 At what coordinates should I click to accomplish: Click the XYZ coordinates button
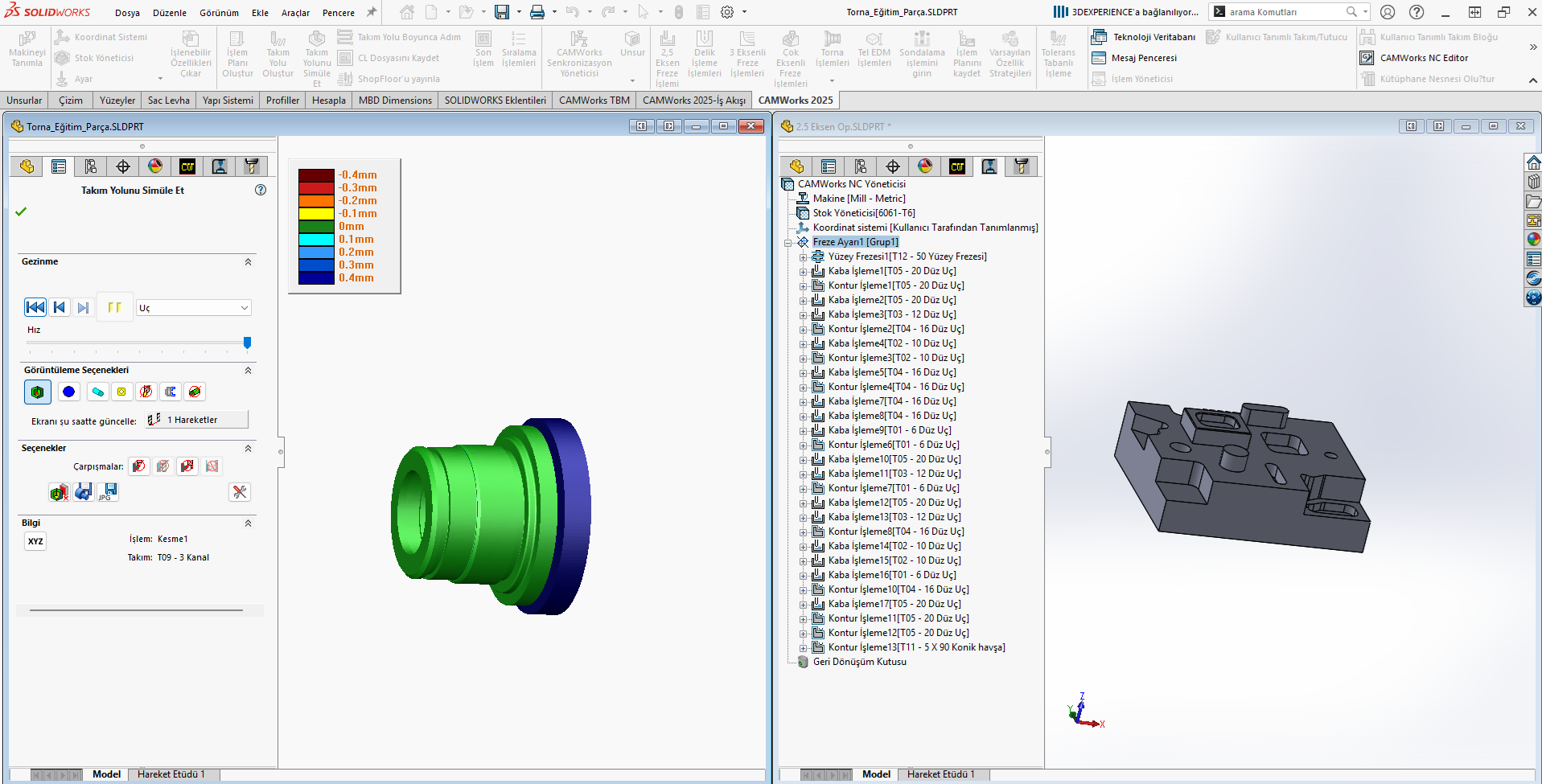coord(35,541)
